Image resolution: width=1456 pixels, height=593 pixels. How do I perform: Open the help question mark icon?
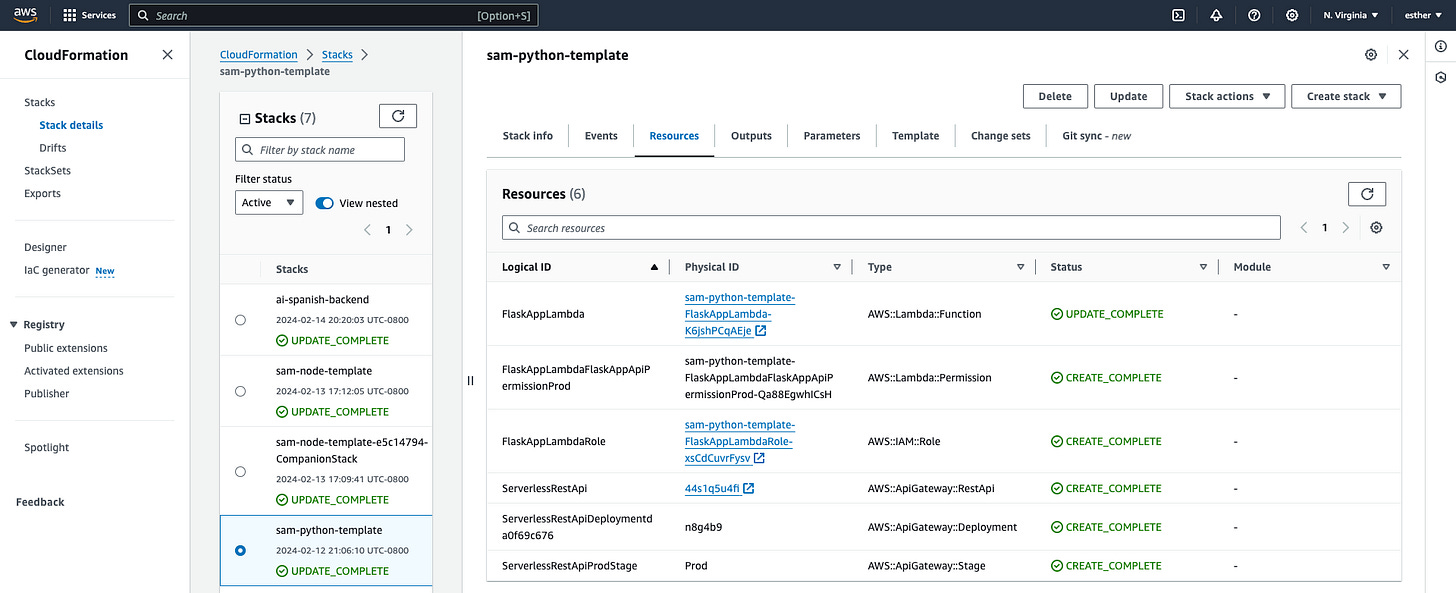[x=1254, y=15]
